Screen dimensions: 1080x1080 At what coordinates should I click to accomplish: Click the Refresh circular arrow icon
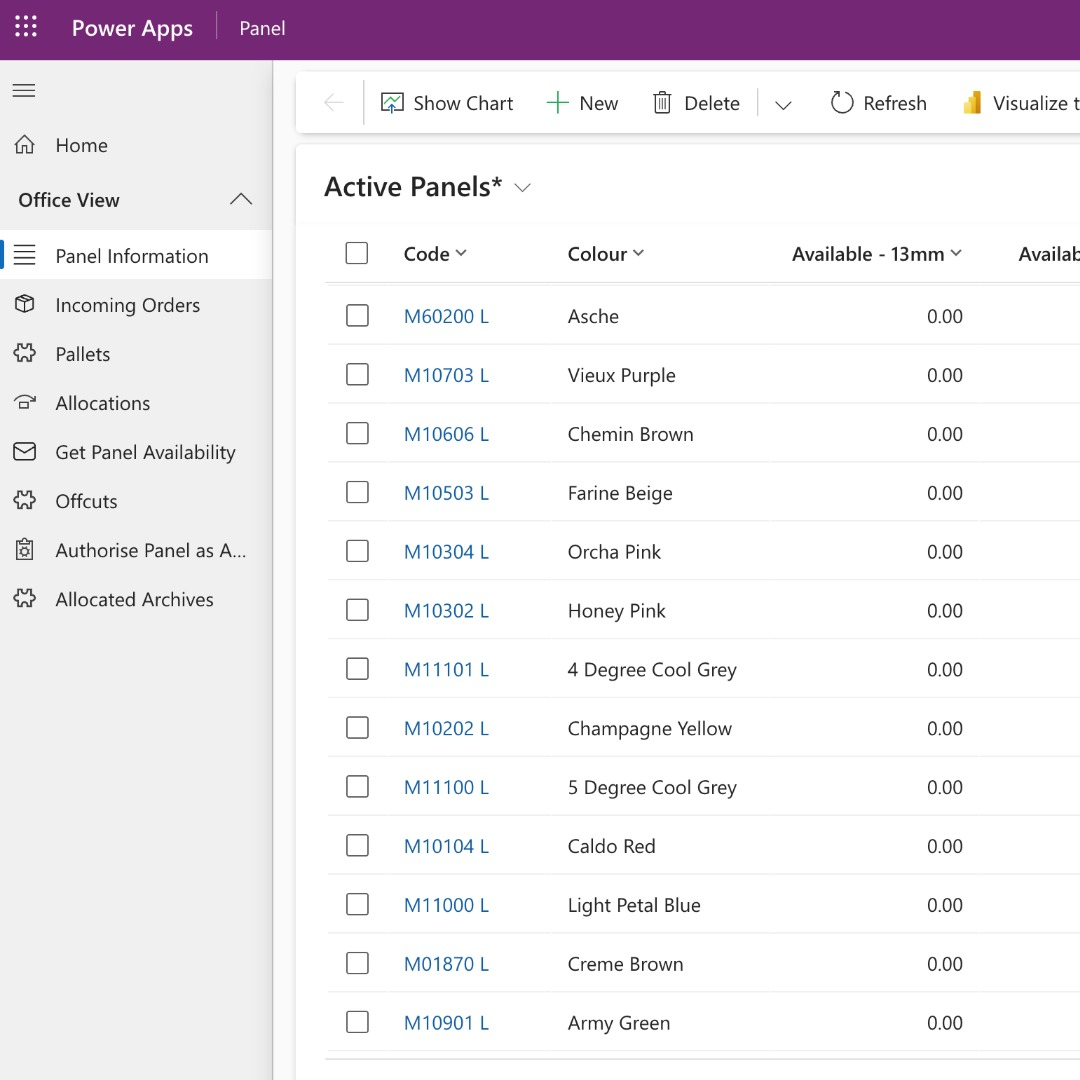tap(842, 103)
